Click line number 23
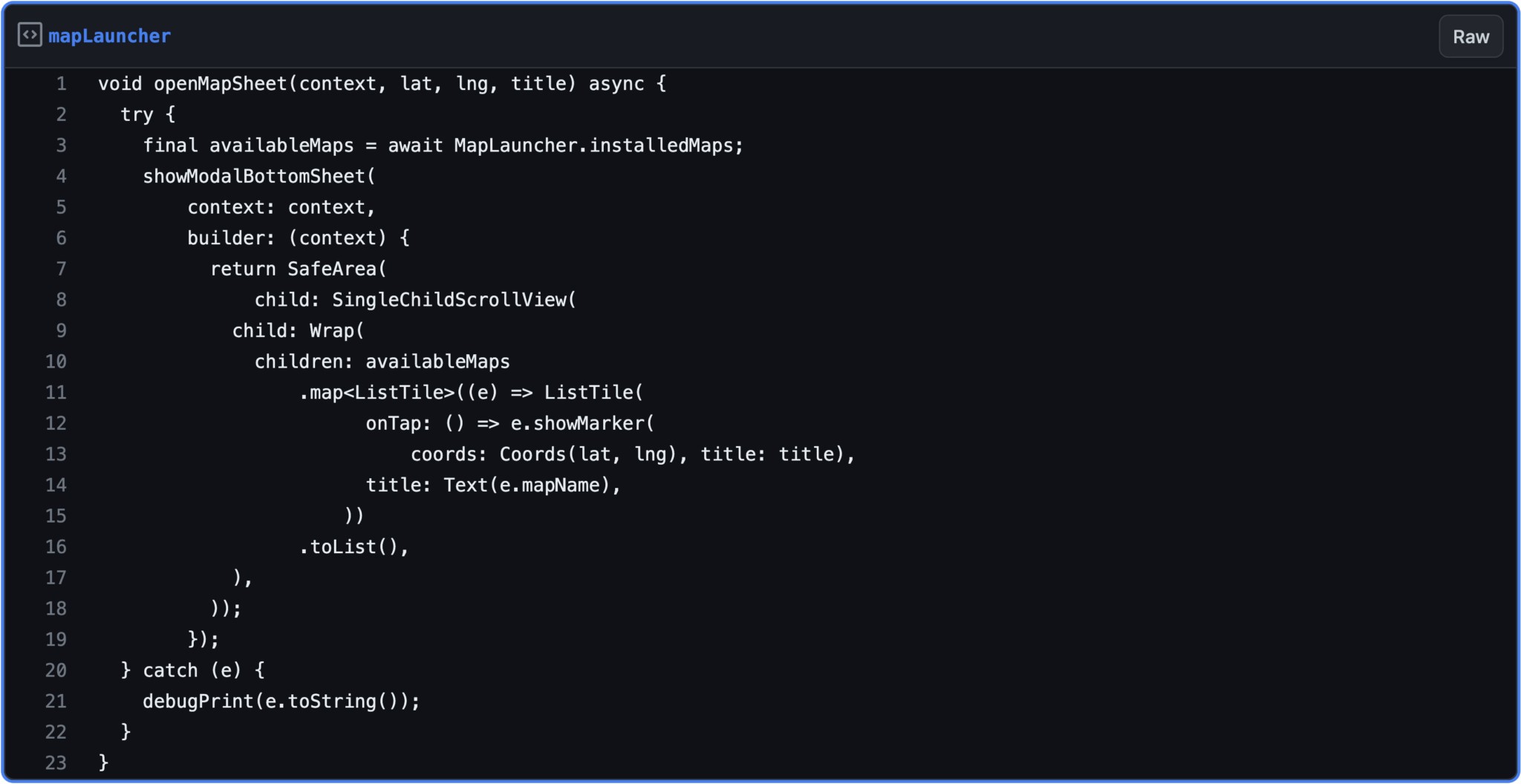This screenshot has width=1521, height=784. pos(56,763)
